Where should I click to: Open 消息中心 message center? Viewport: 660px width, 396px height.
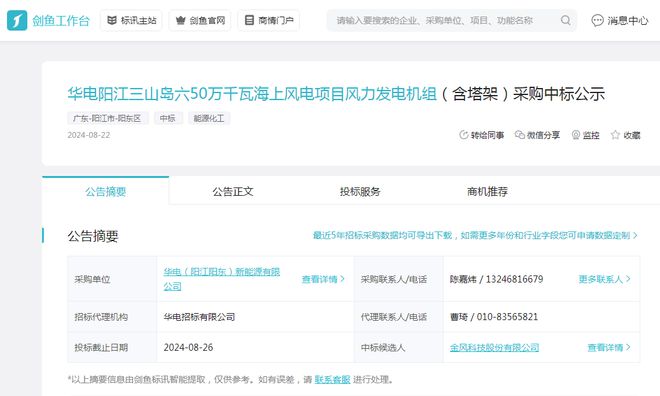click(620, 20)
